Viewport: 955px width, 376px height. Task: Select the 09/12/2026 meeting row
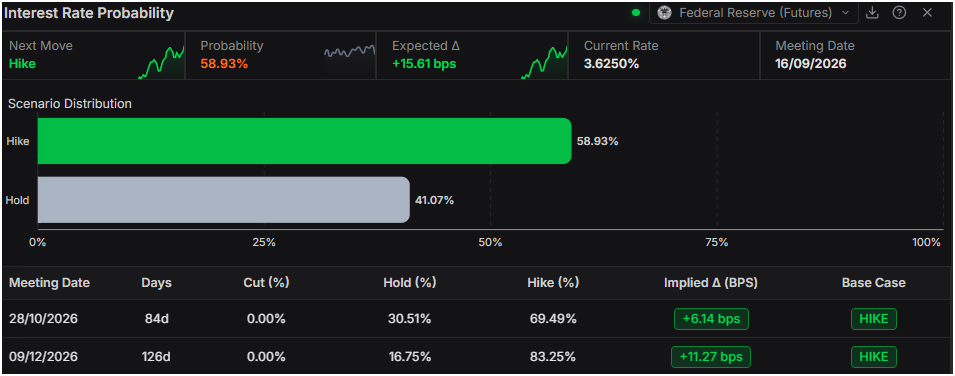(478, 357)
